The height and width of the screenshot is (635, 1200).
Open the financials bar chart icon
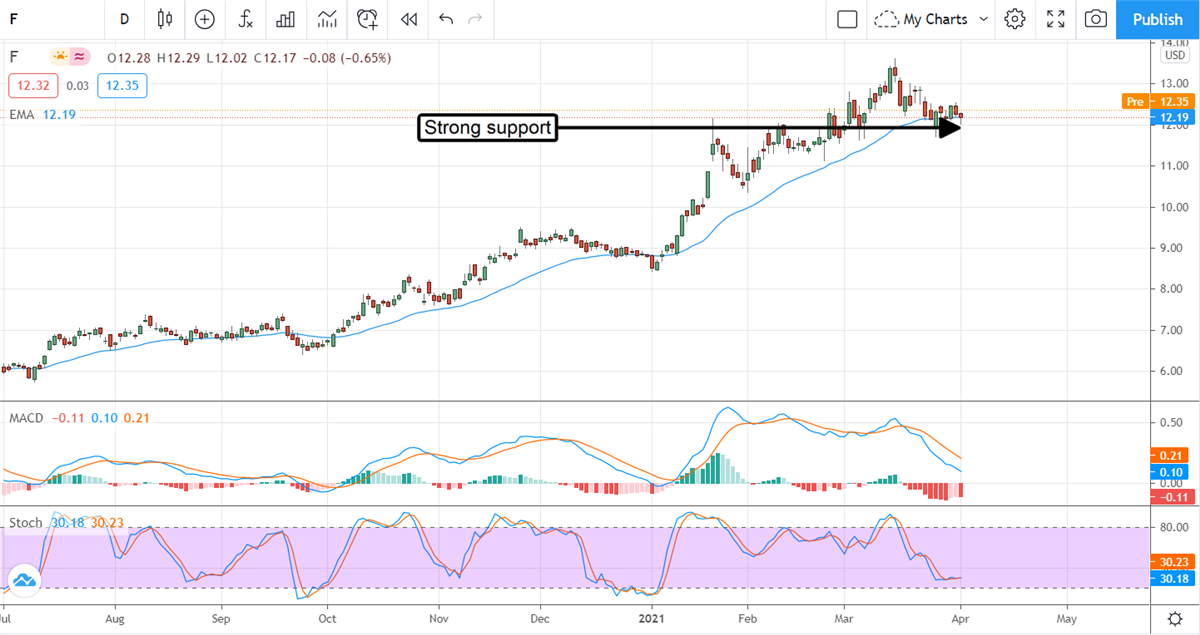tap(286, 19)
